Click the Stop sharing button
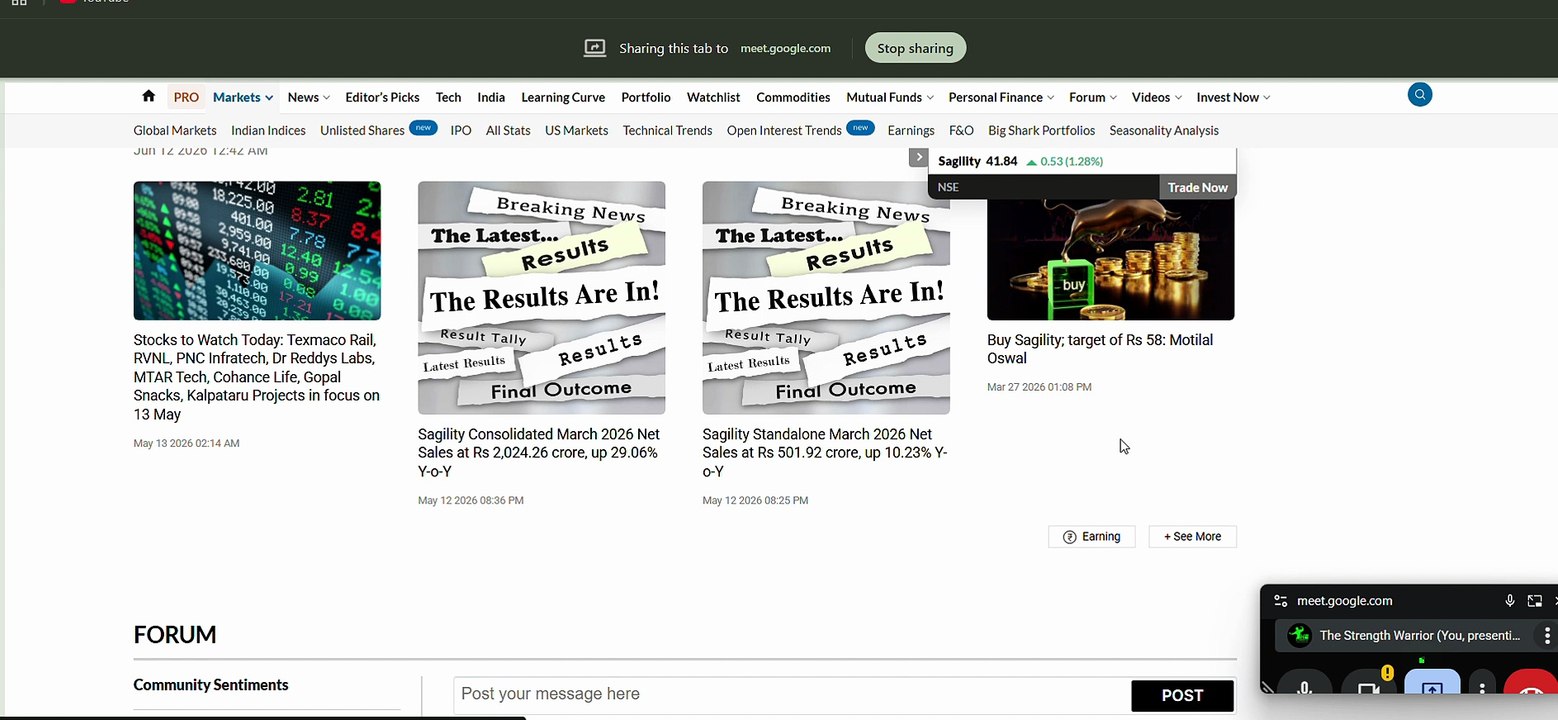The height and width of the screenshot is (720, 1558). [915, 48]
